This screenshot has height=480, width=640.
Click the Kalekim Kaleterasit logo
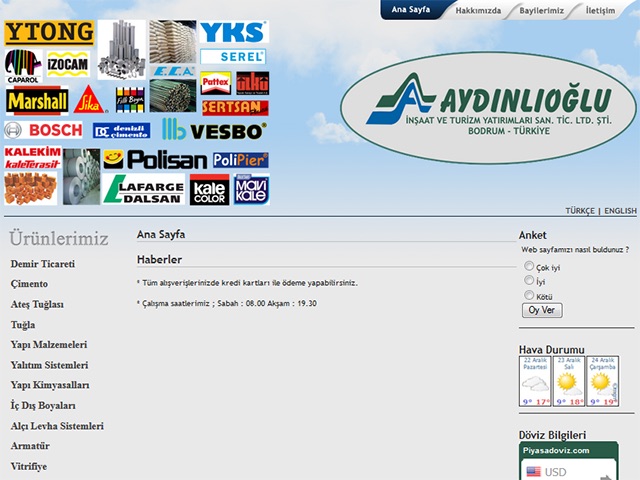click(x=33, y=158)
